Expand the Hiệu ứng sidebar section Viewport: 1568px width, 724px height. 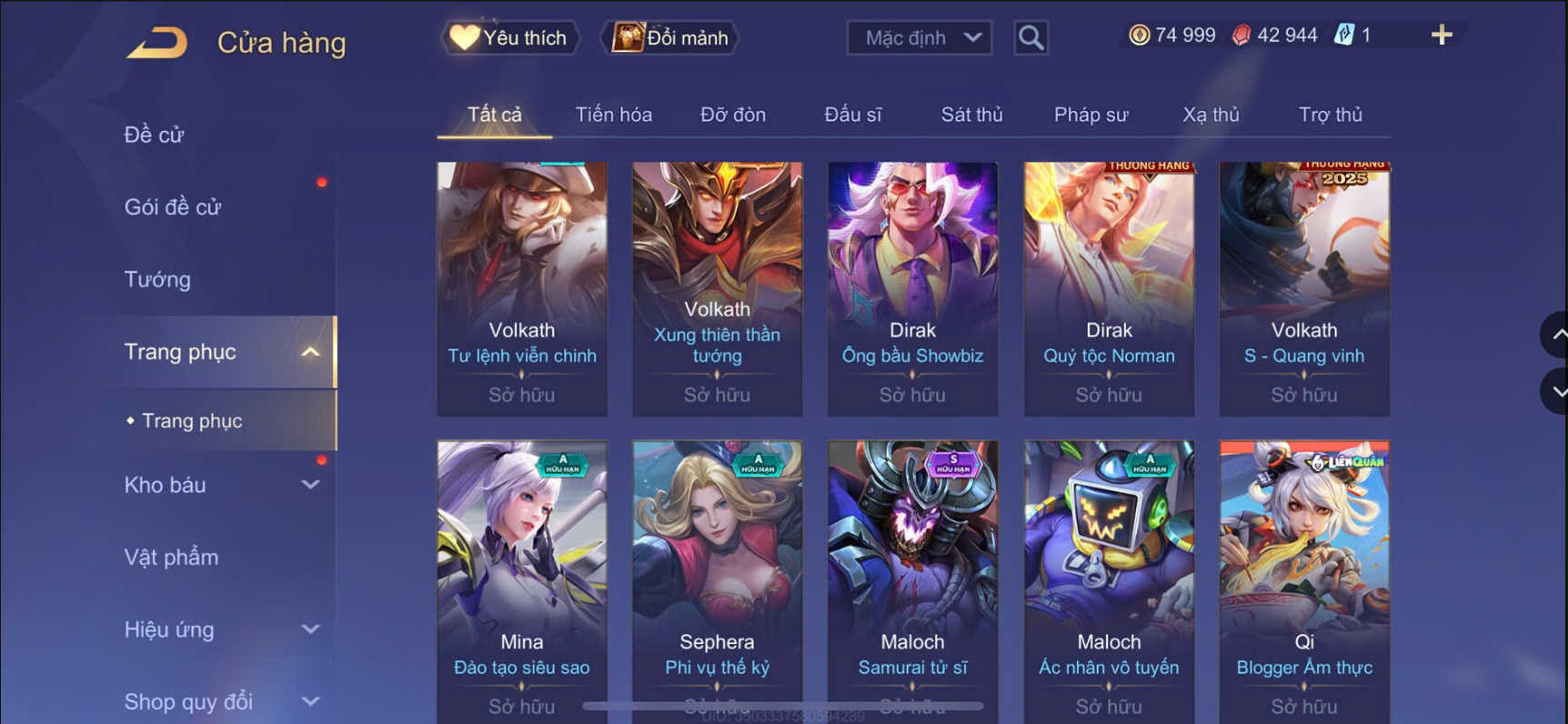[310, 629]
